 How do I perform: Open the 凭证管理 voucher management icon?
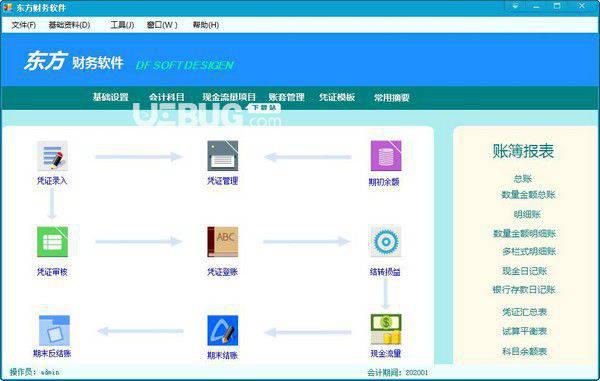(x=222, y=156)
